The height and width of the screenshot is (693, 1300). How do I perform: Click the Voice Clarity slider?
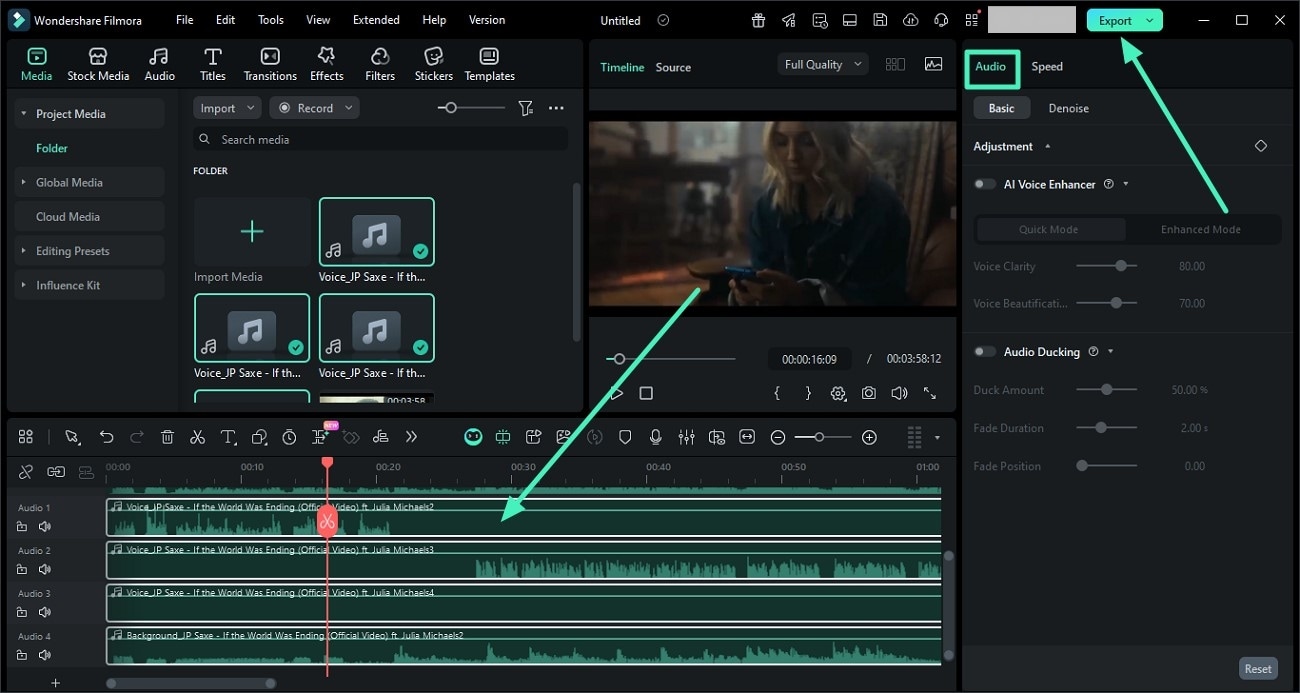(1107, 266)
